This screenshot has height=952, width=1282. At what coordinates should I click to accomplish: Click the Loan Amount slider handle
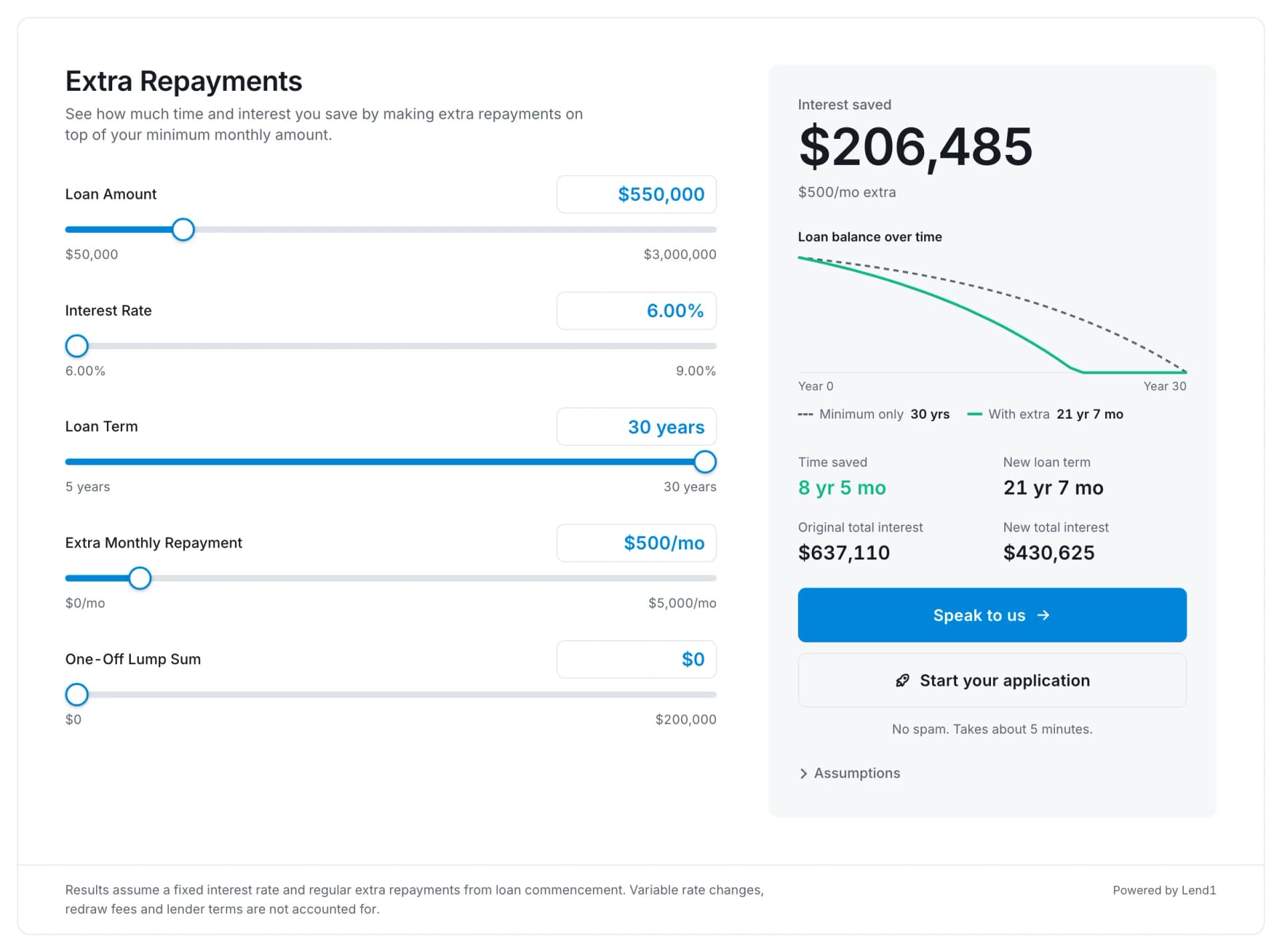pos(183,230)
